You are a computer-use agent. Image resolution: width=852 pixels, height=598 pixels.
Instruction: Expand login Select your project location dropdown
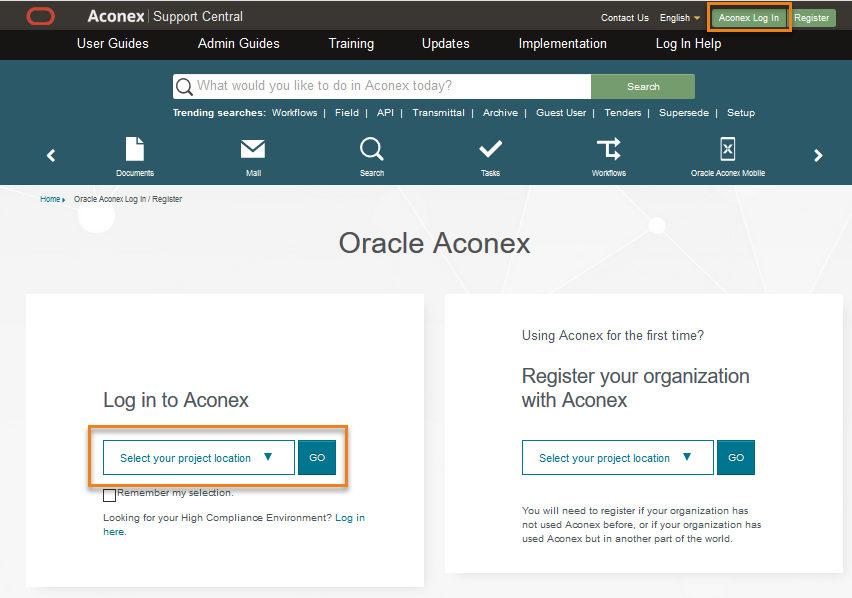tap(199, 457)
